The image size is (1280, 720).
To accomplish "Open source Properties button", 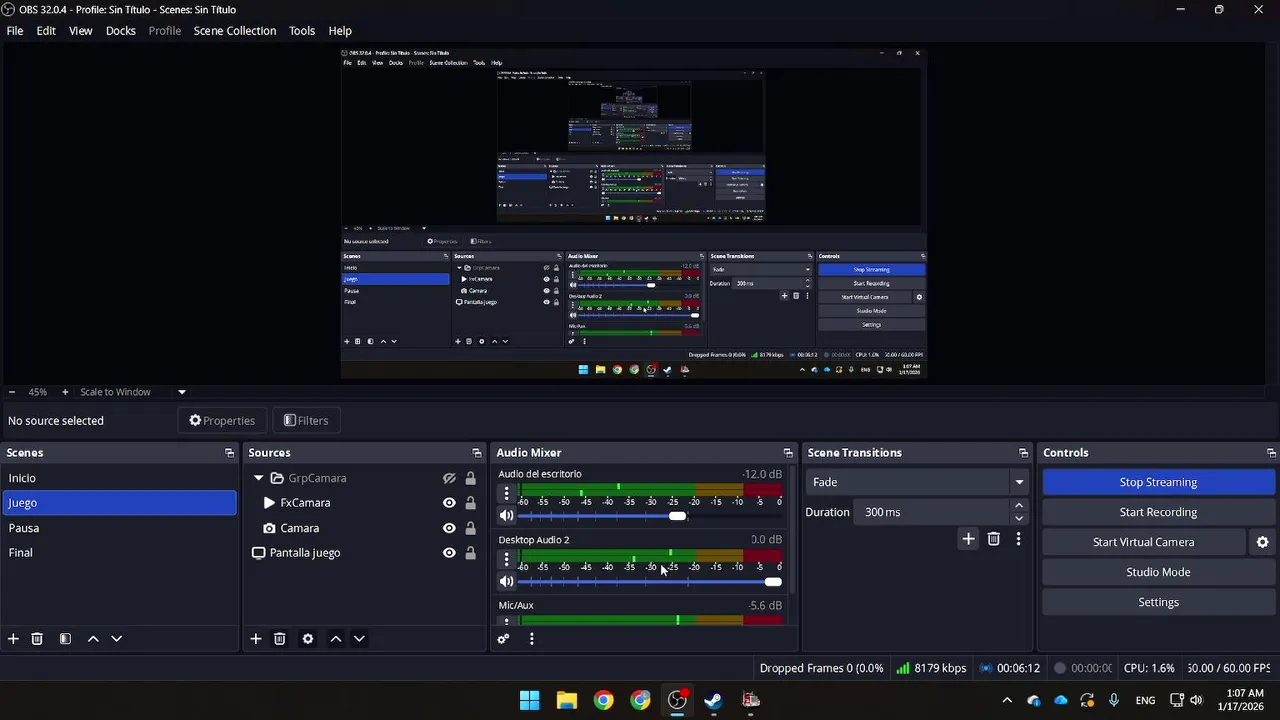I will pos(222,421).
